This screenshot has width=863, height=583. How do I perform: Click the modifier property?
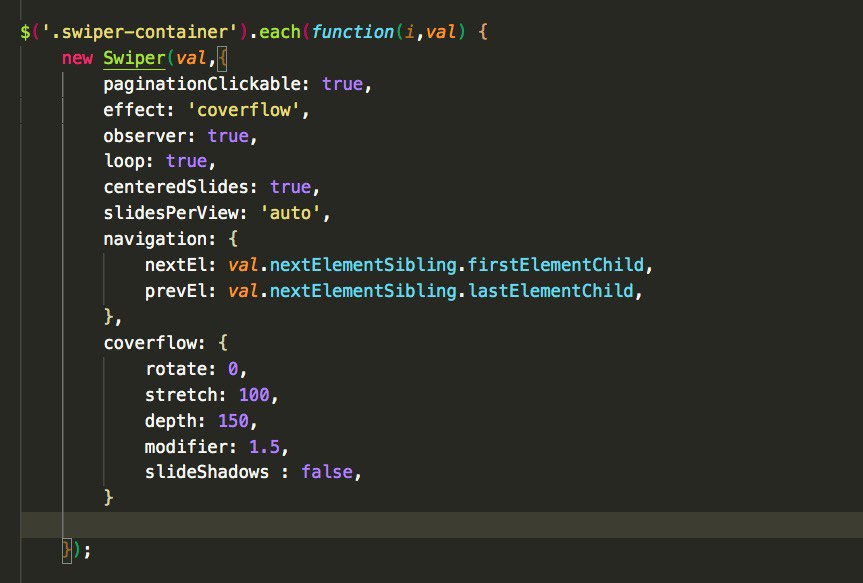click(186, 446)
